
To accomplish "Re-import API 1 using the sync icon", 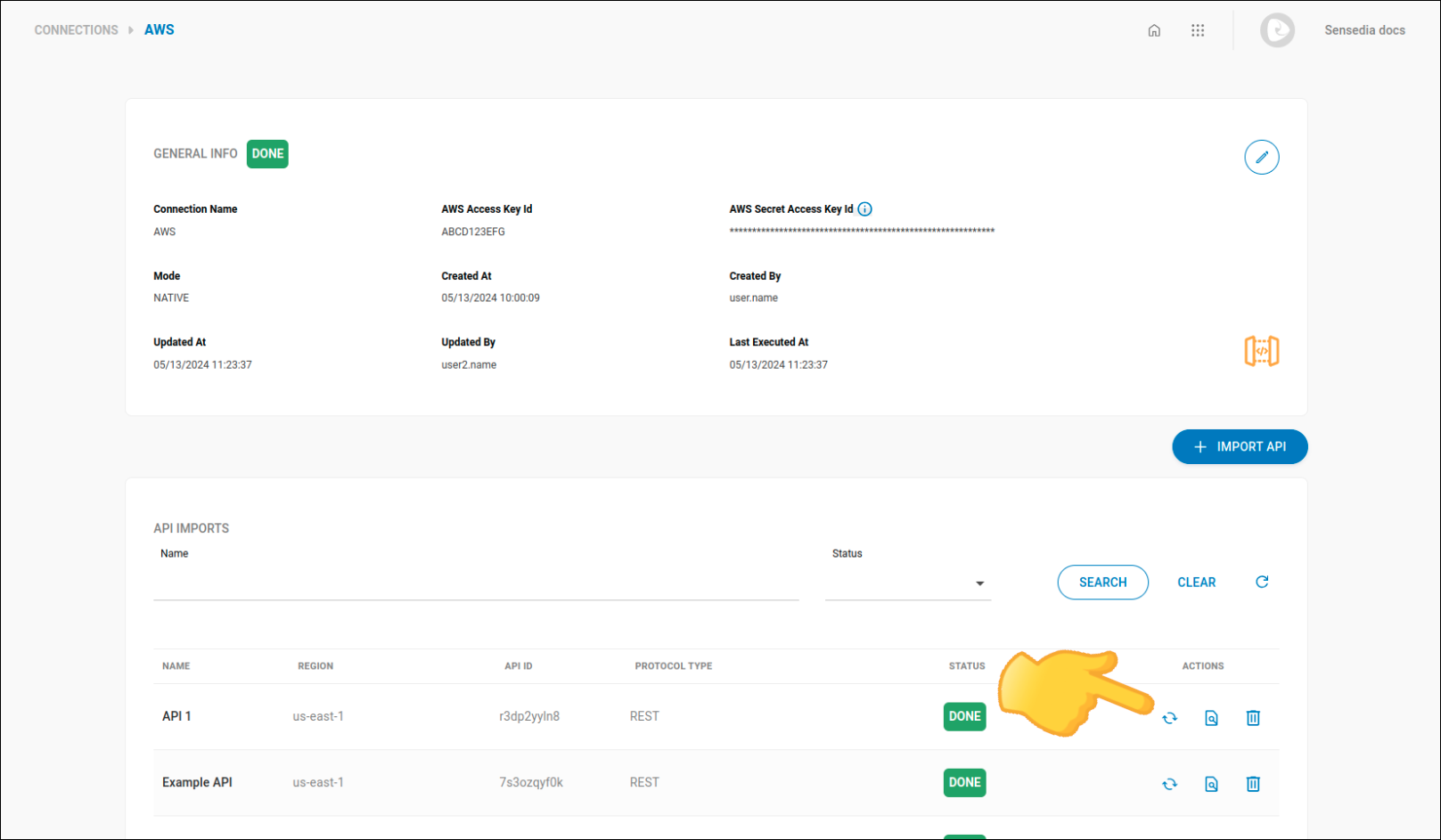I will pyautogui.click(x=1169, y=717).
